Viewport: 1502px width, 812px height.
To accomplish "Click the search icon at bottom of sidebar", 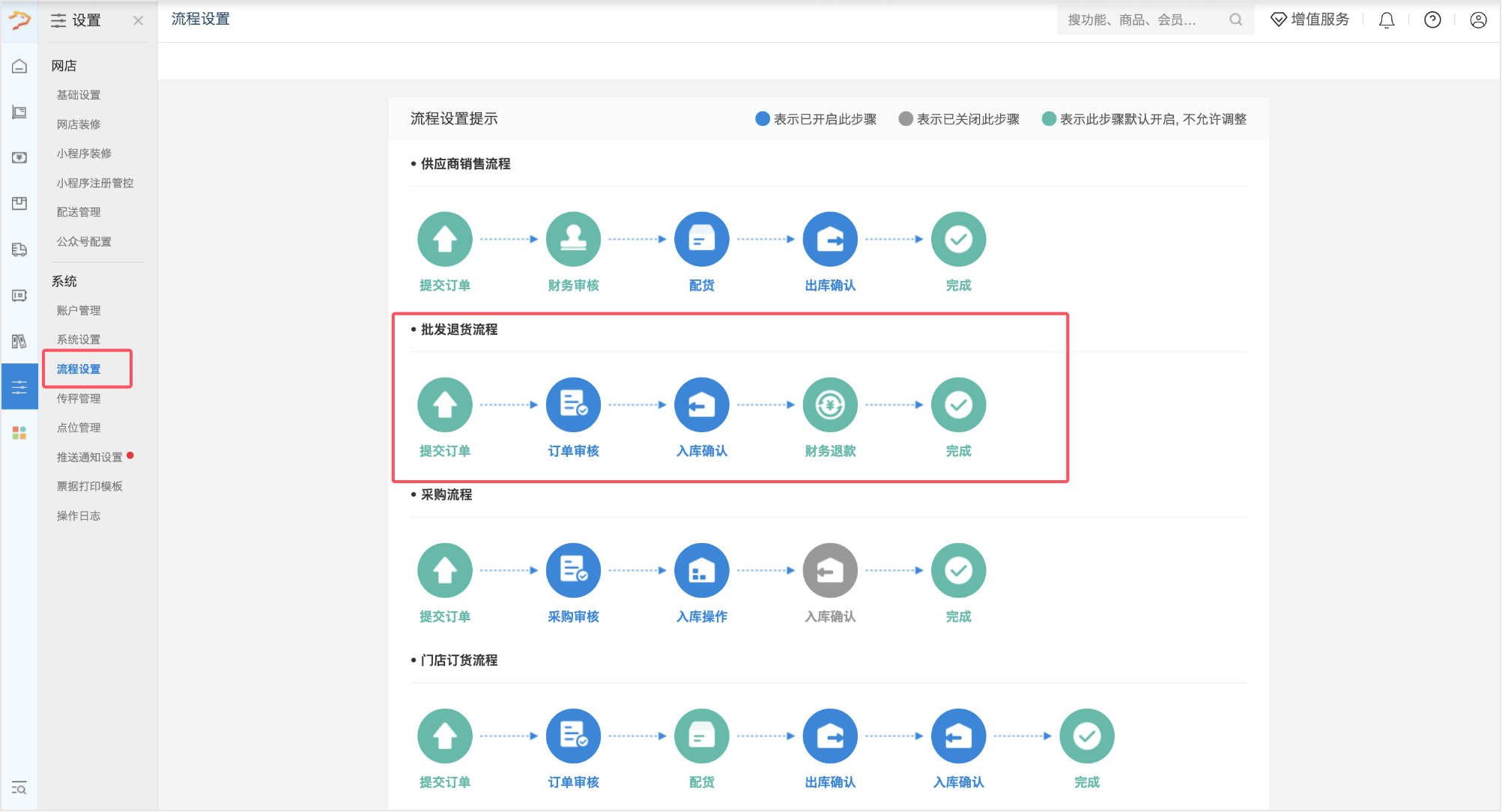I will [19, 788].
